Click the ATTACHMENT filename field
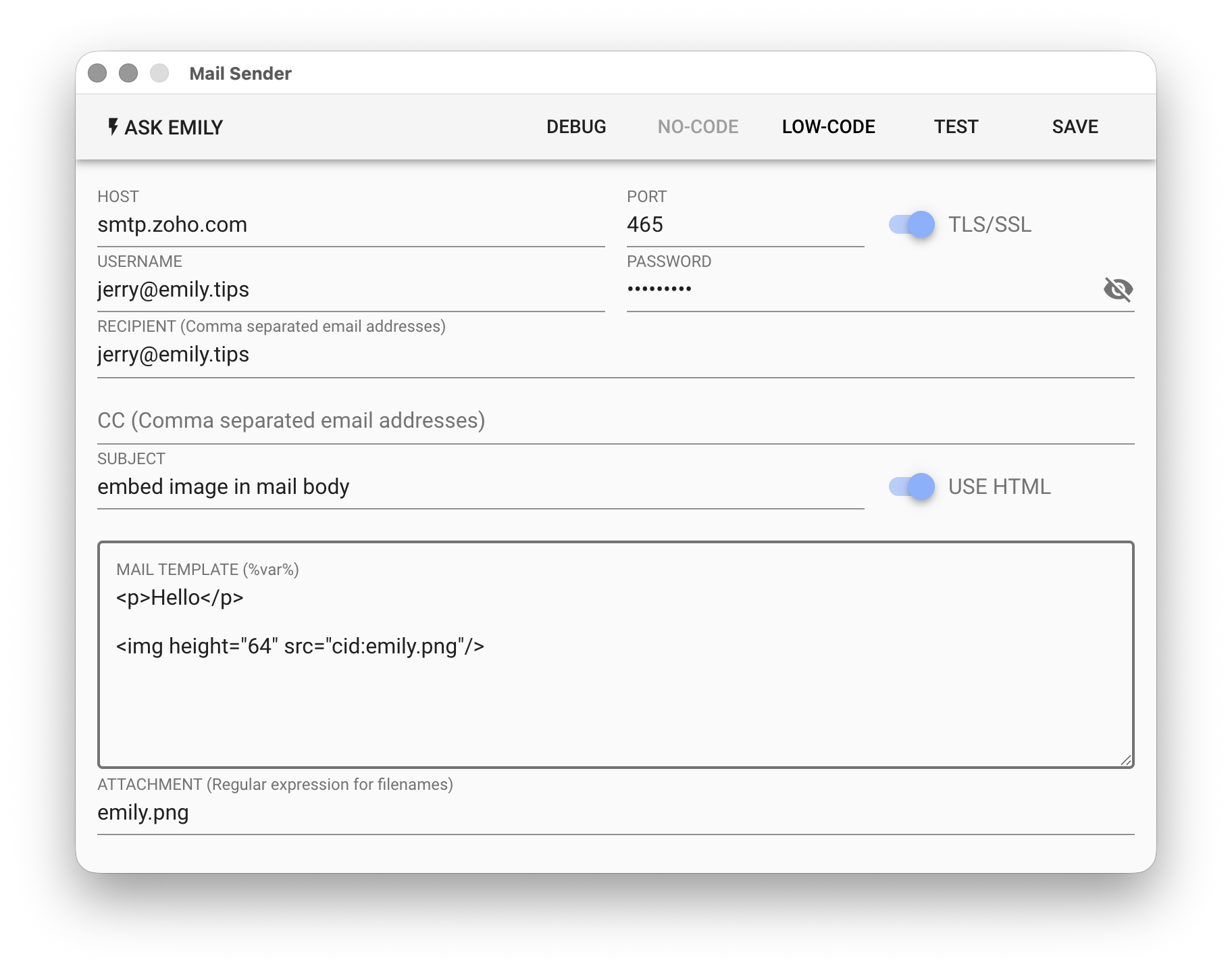1232x973 pixels. tap(615, 812)
